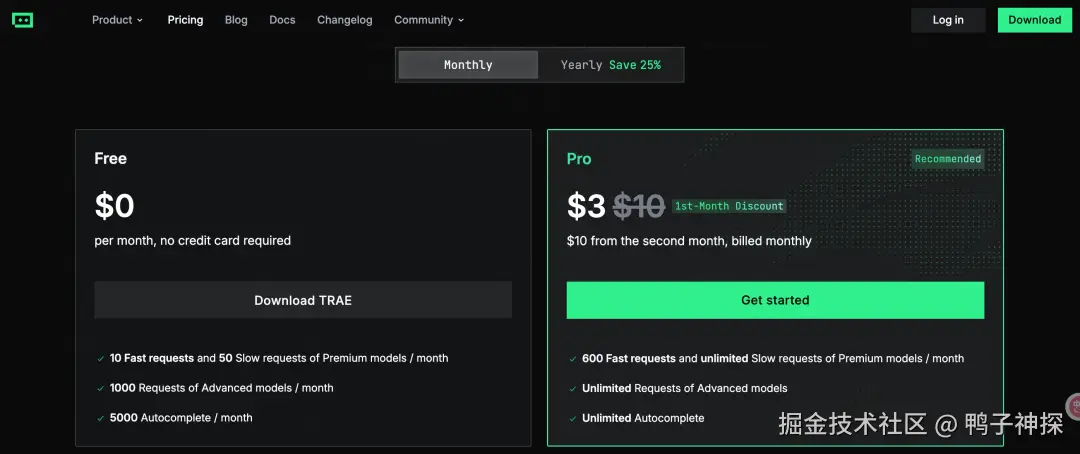Click the checkmark beside "Unlimited Autocomplete"
Screen dimensions: 1080x454
point(572,418)
